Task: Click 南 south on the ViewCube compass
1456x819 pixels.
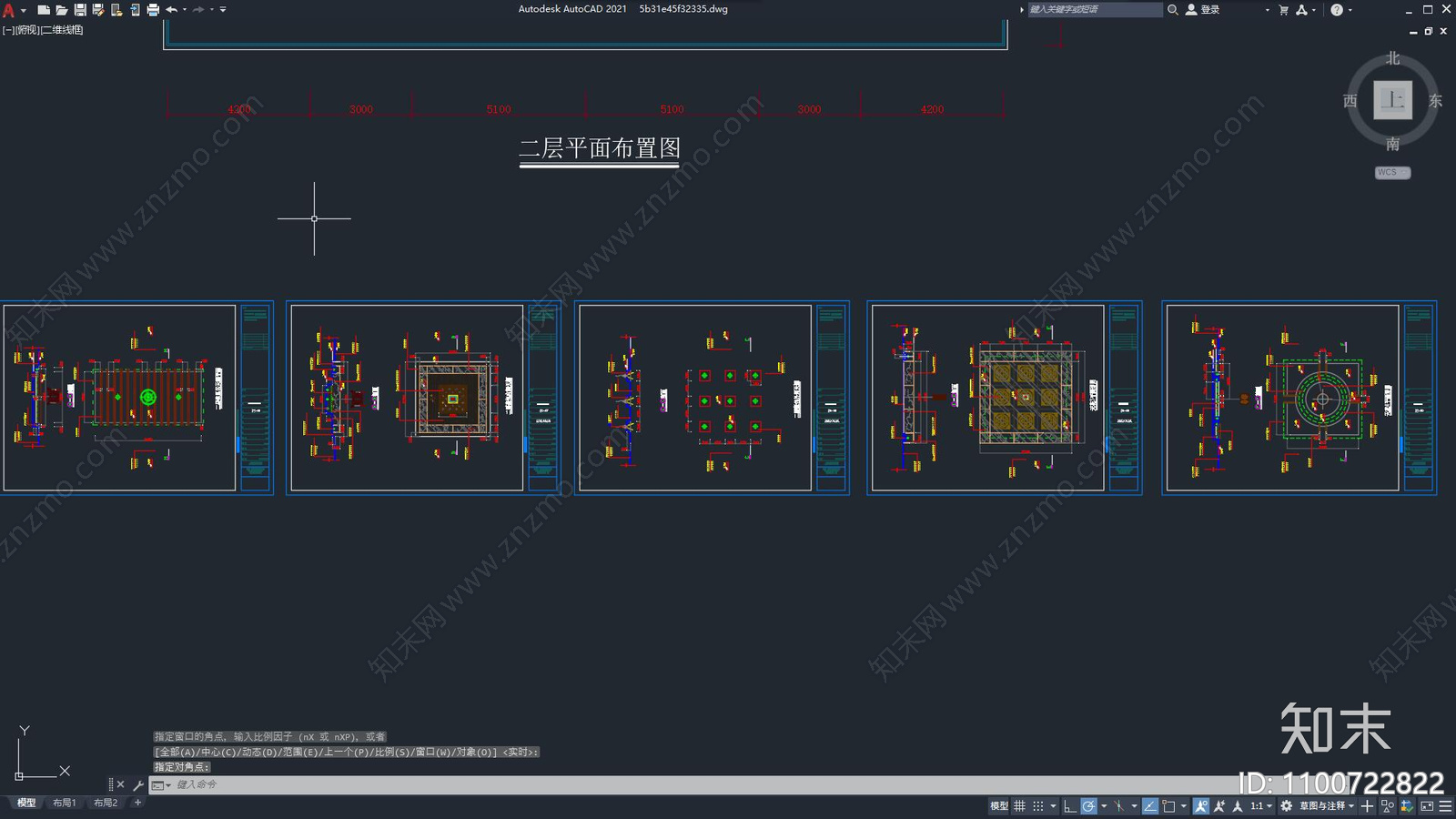Action: click(x=1392, y=144)
